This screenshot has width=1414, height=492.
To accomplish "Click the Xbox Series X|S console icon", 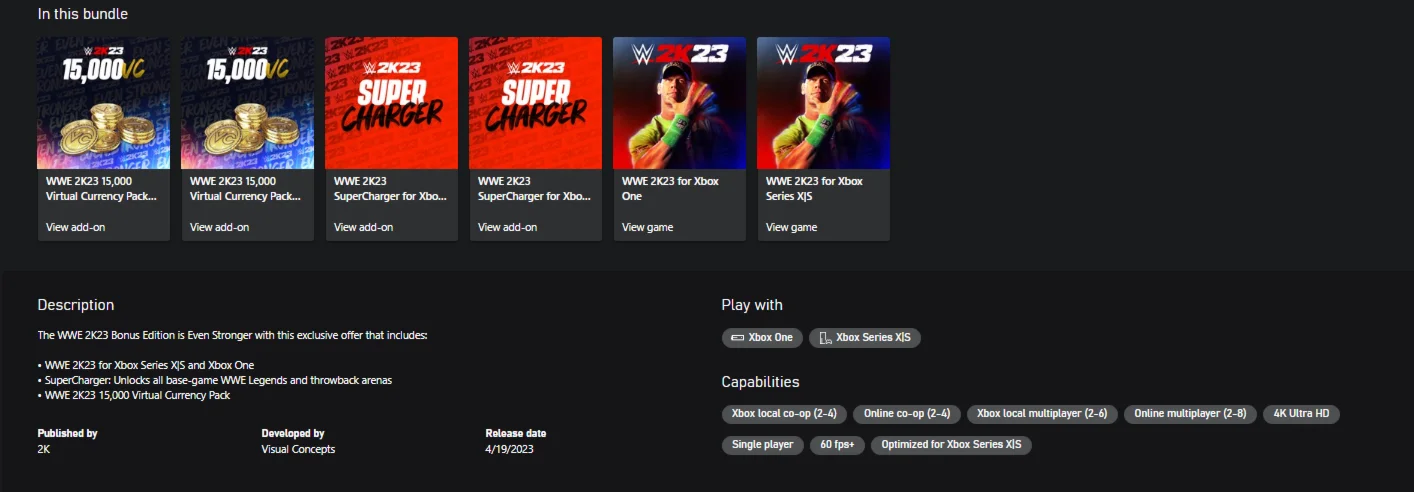I will pos(825,338).
